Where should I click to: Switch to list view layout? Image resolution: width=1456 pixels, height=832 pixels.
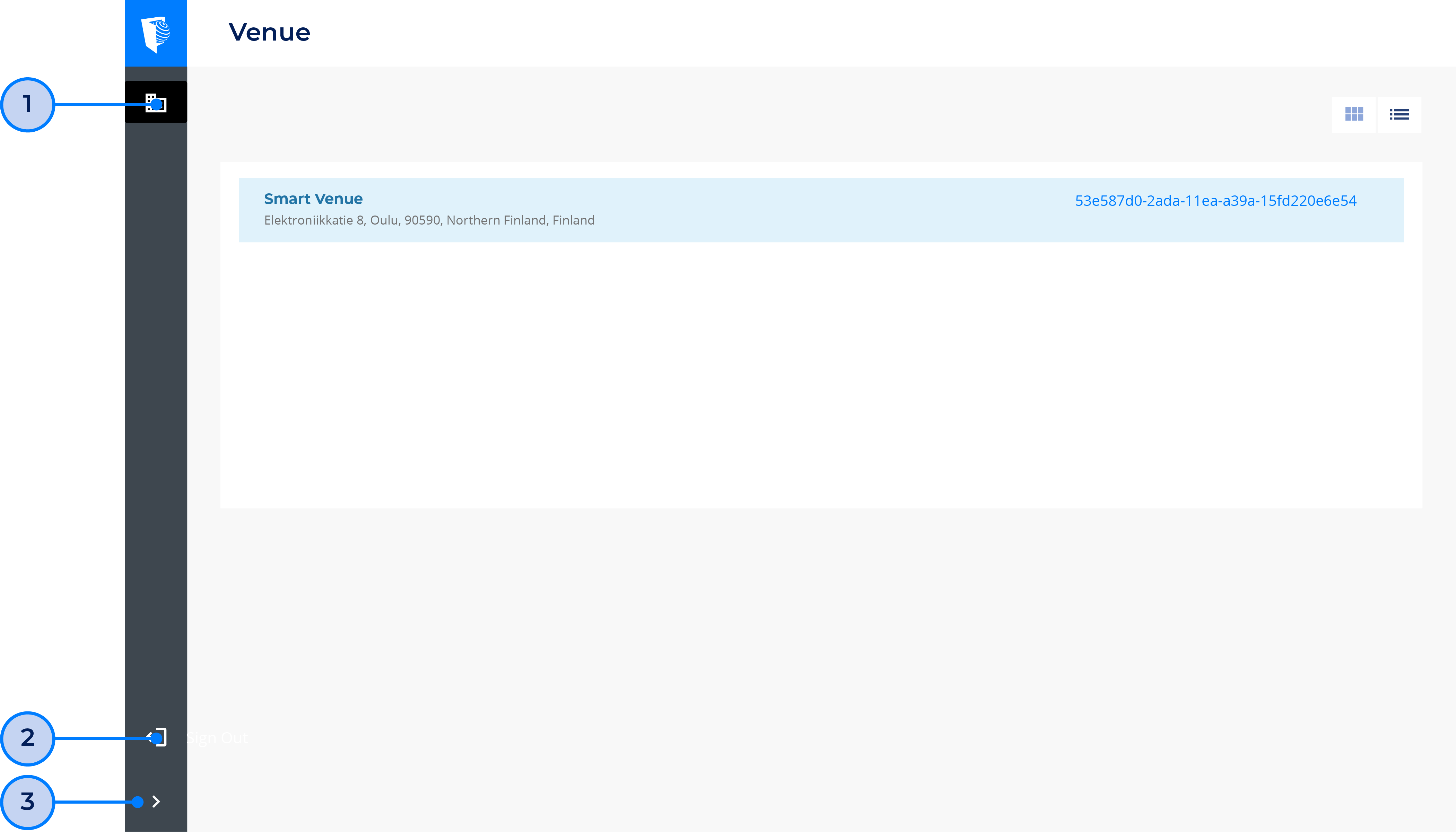tap(1399, 114)
